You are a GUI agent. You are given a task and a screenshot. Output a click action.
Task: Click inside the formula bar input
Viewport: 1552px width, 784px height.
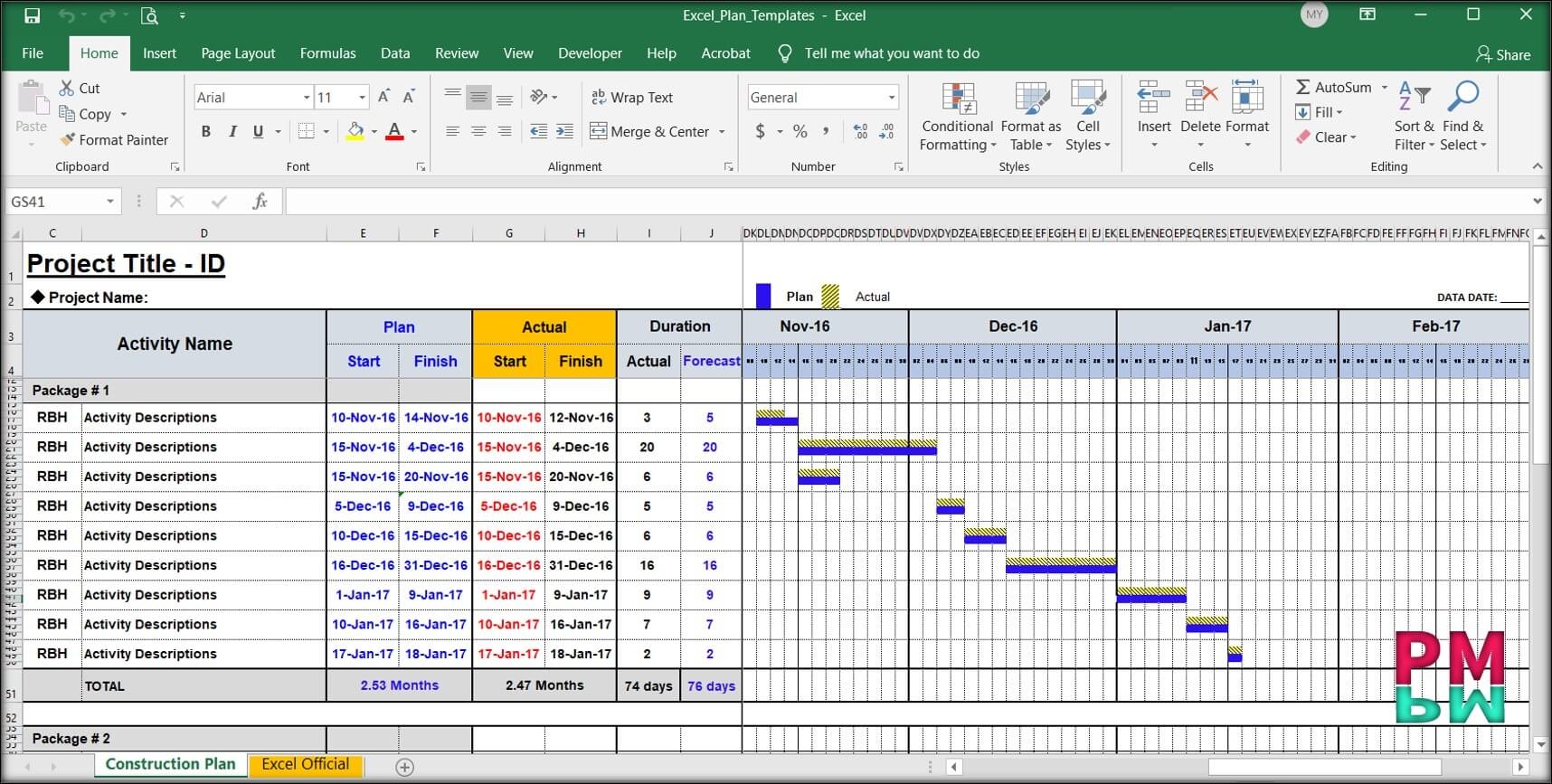pos(904,202)
